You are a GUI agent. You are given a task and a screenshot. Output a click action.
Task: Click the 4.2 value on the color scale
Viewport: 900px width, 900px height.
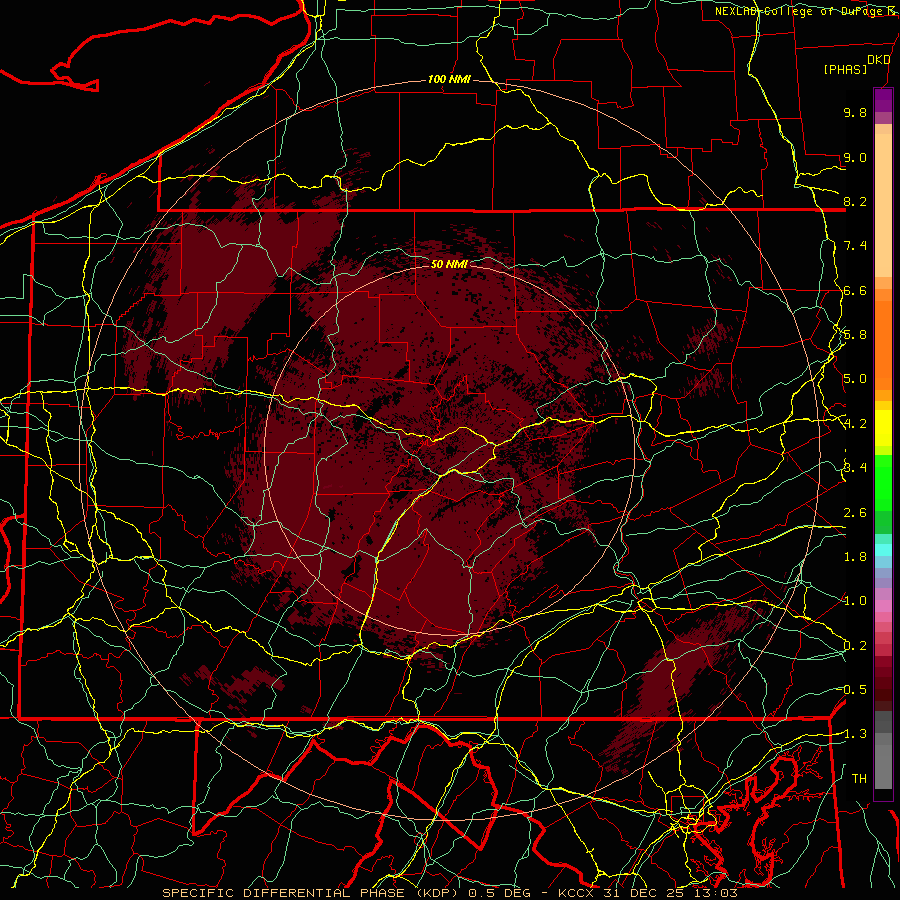click(855, 424)
